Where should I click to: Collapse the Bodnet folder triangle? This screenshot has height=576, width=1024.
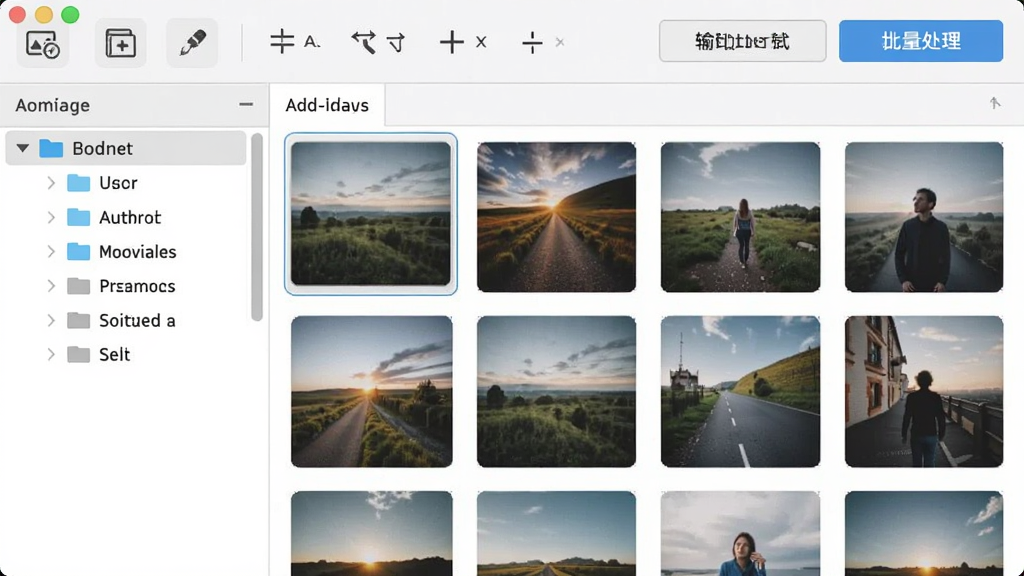coord(22,148)
